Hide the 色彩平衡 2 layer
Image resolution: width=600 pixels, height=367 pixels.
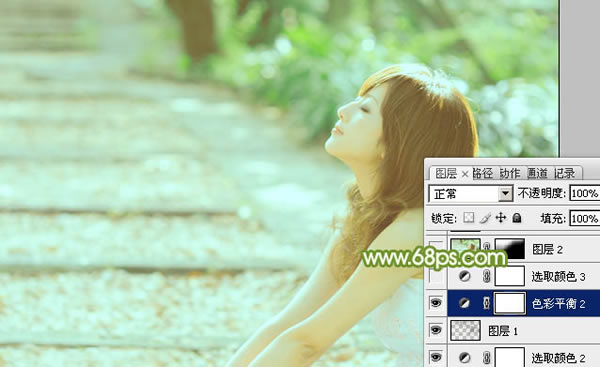click(x=435, y=303)
